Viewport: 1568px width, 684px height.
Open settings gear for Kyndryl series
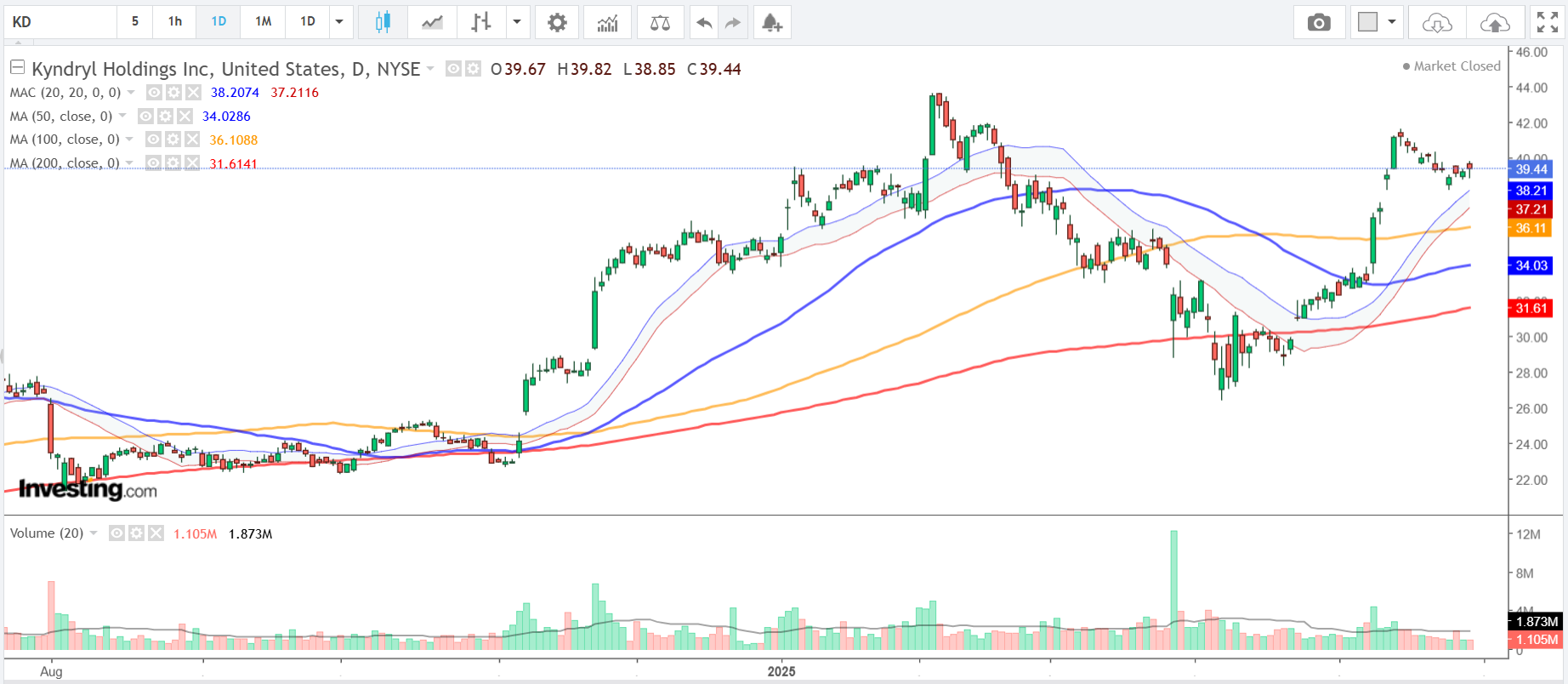pos(473,69)
